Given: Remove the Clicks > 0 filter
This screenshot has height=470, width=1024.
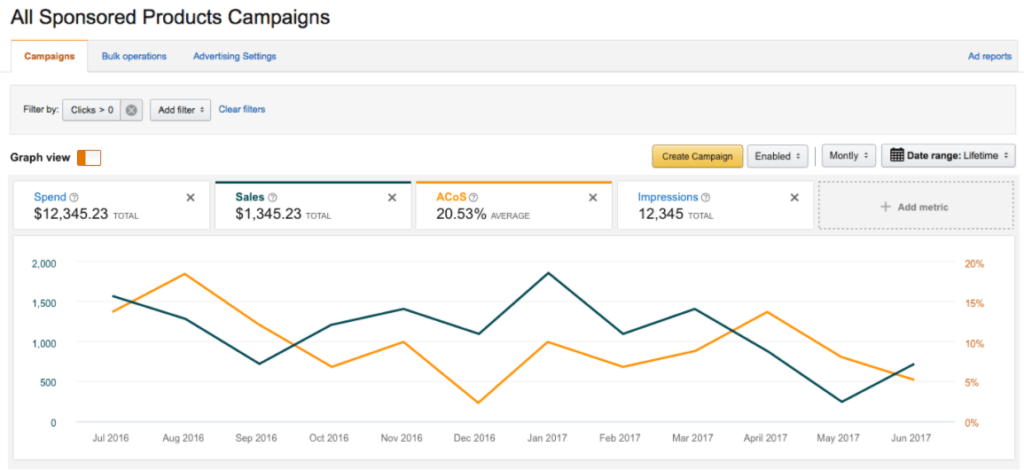Looking at the screenshot, I should click(131, 110).
